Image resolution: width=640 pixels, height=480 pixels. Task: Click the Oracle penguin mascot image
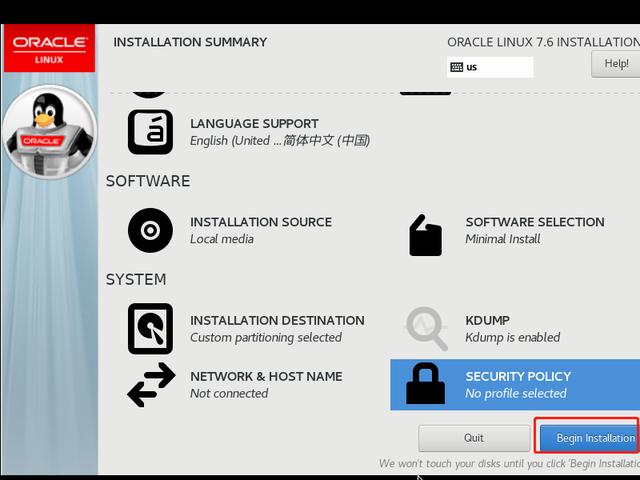coord(50,132)
